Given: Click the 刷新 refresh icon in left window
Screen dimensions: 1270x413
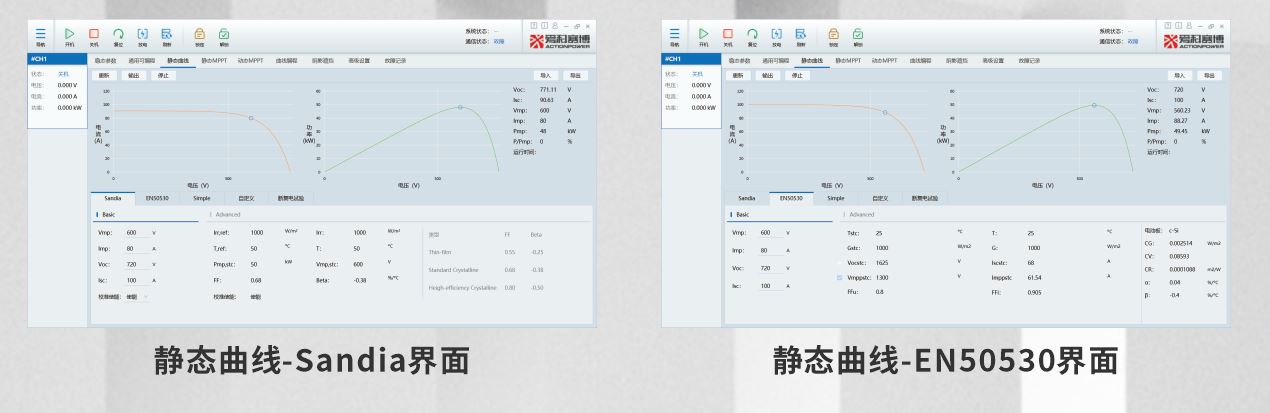Looking at the screenshot, I should (x=165, y=34).
